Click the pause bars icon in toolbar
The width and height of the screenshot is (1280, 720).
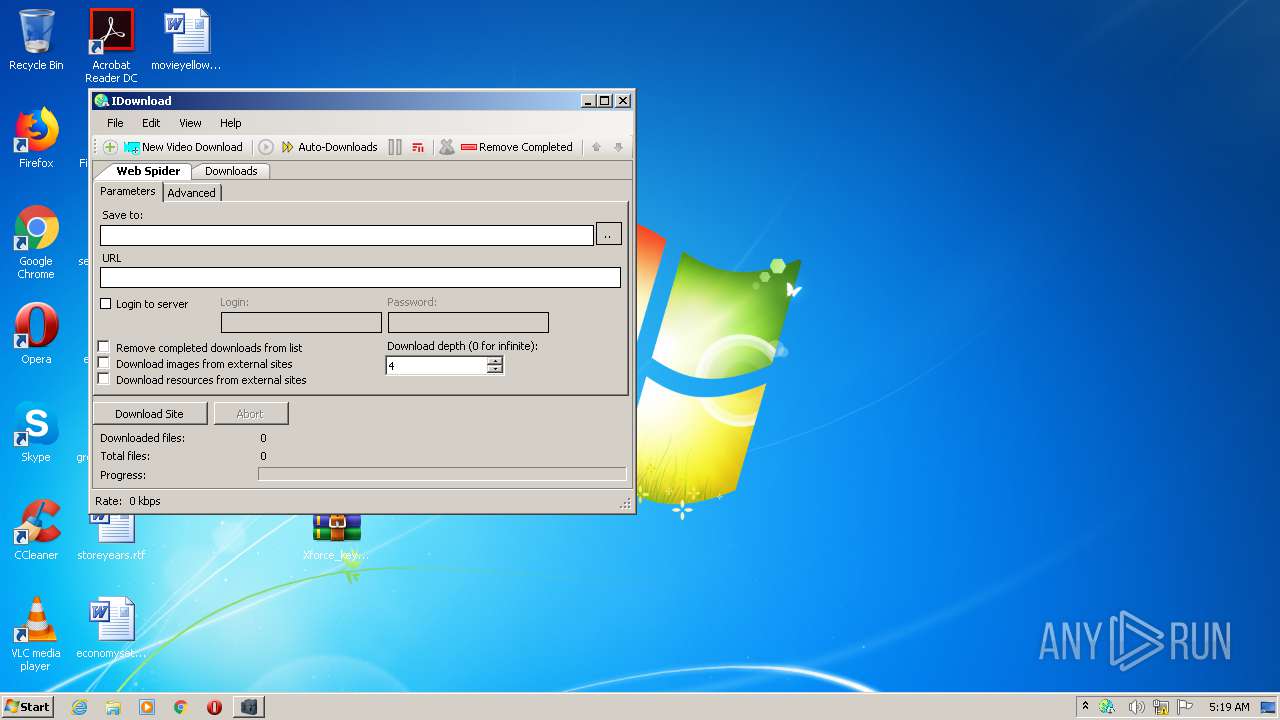pos(395,147)
